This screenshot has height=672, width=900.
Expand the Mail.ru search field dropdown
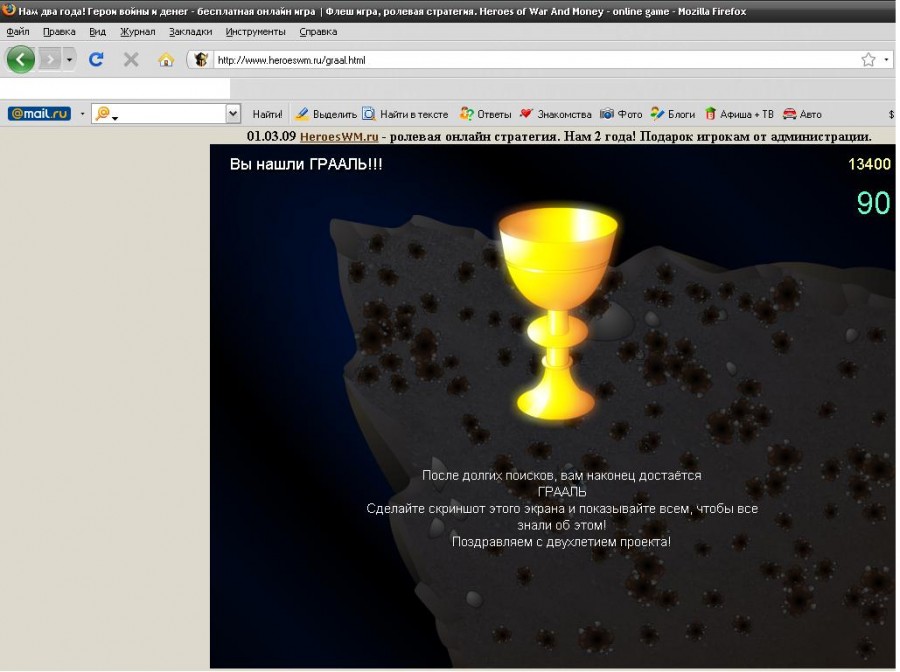(233, 114)
